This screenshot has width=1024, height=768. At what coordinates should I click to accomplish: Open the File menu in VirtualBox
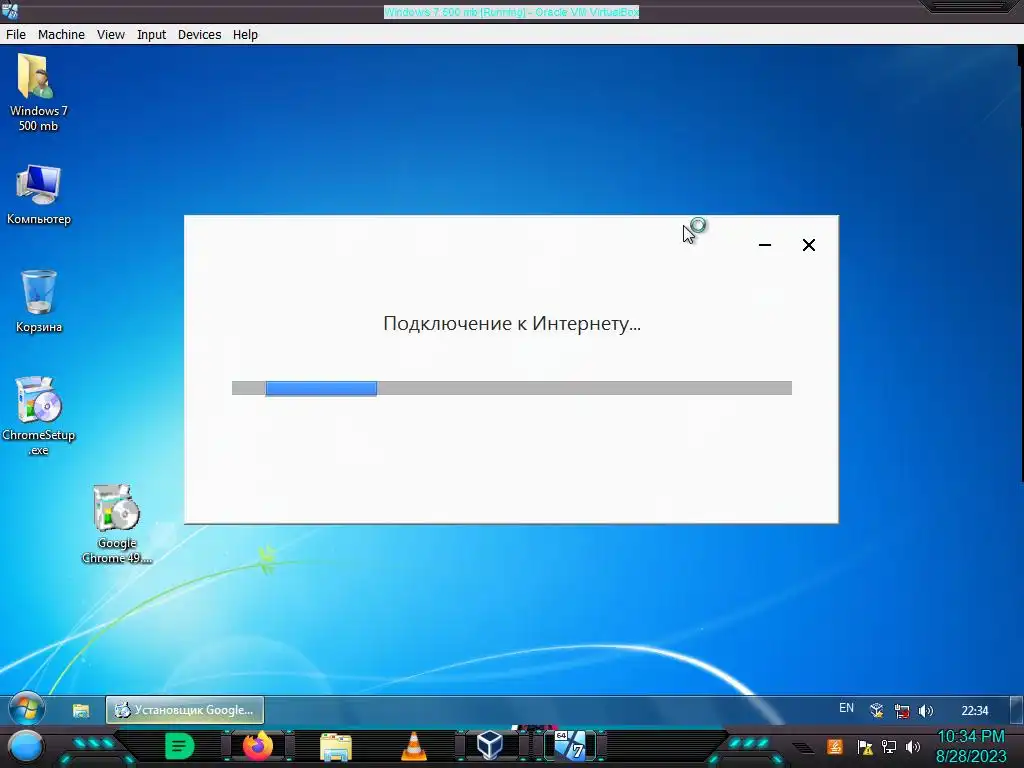pos(16,35)
